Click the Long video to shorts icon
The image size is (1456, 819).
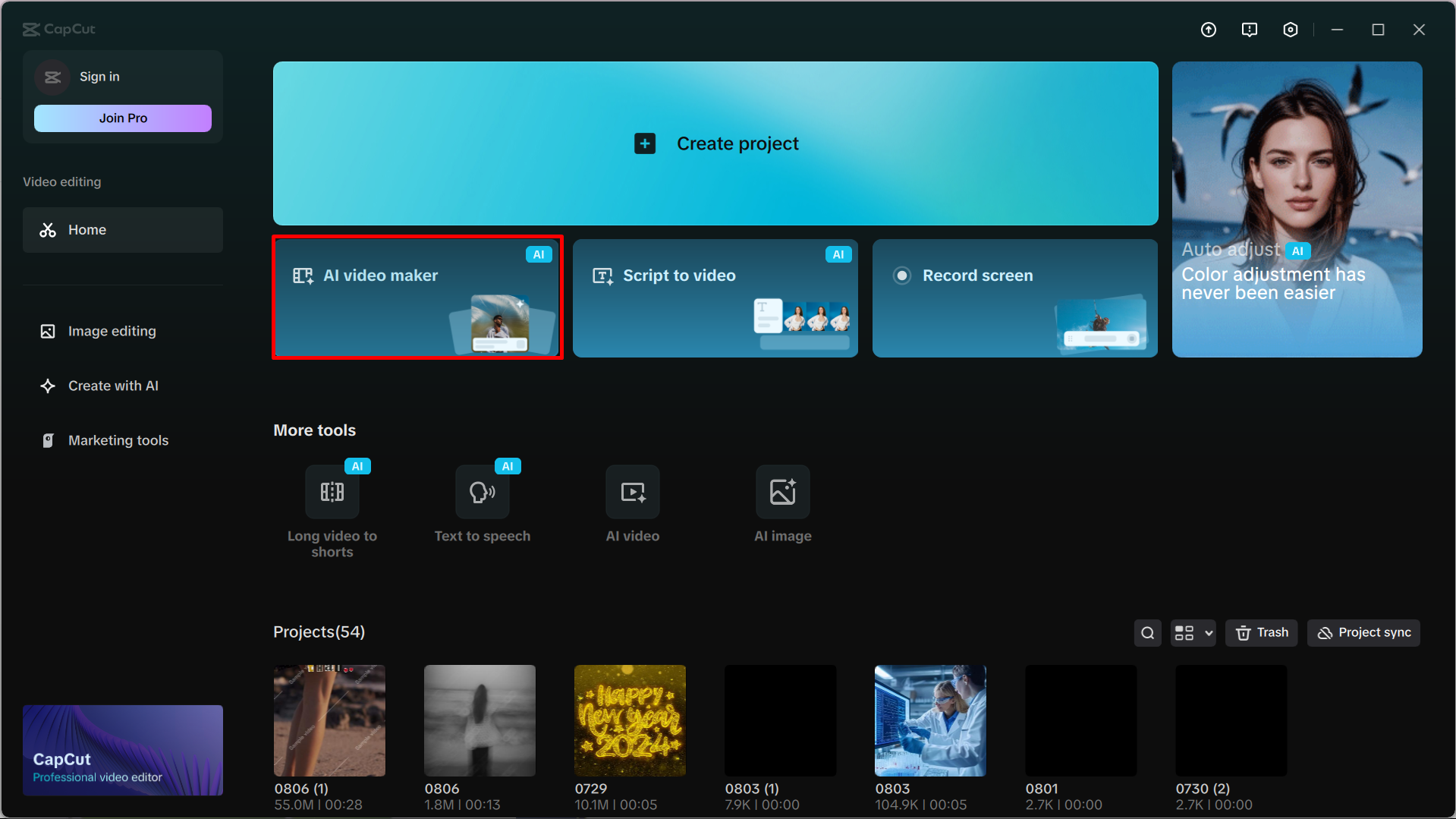332,492
